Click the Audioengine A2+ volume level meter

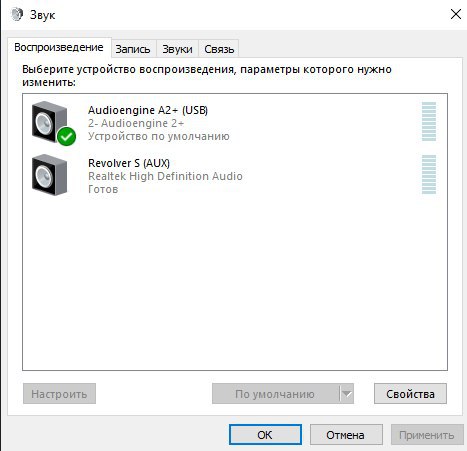[429, 121]
